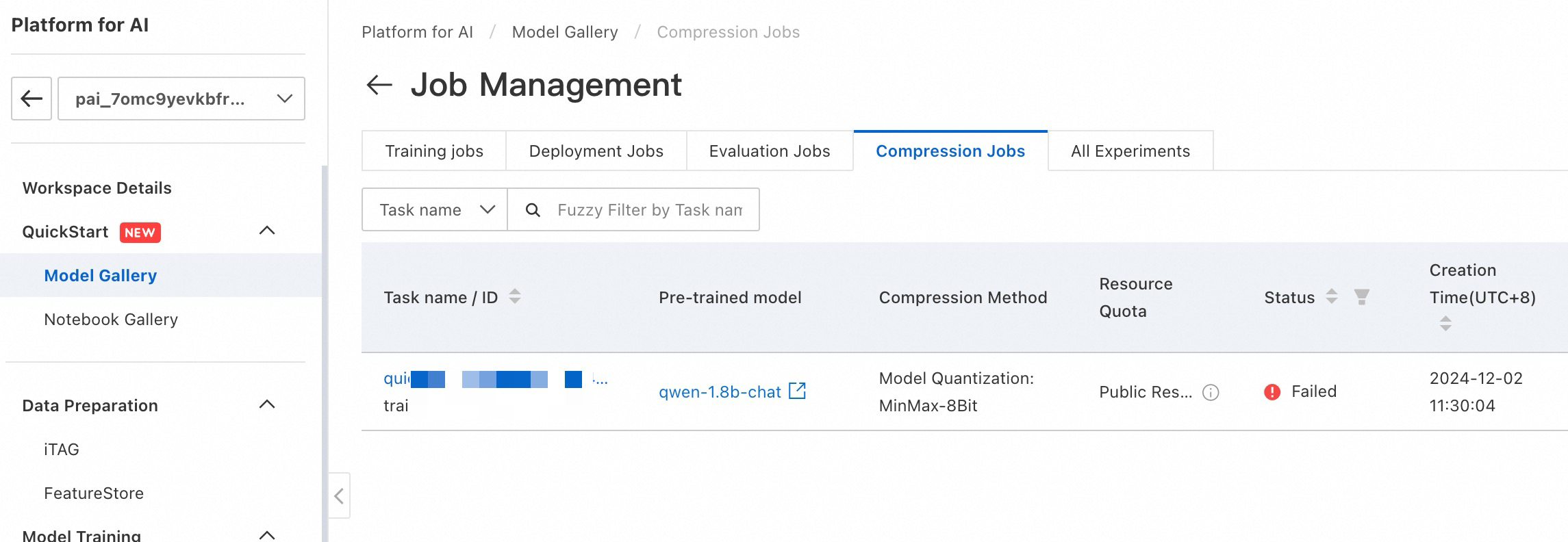Click the back arrow beside Job Management
The height and width of the screenshot is (542, 1568).
[379, 85]
